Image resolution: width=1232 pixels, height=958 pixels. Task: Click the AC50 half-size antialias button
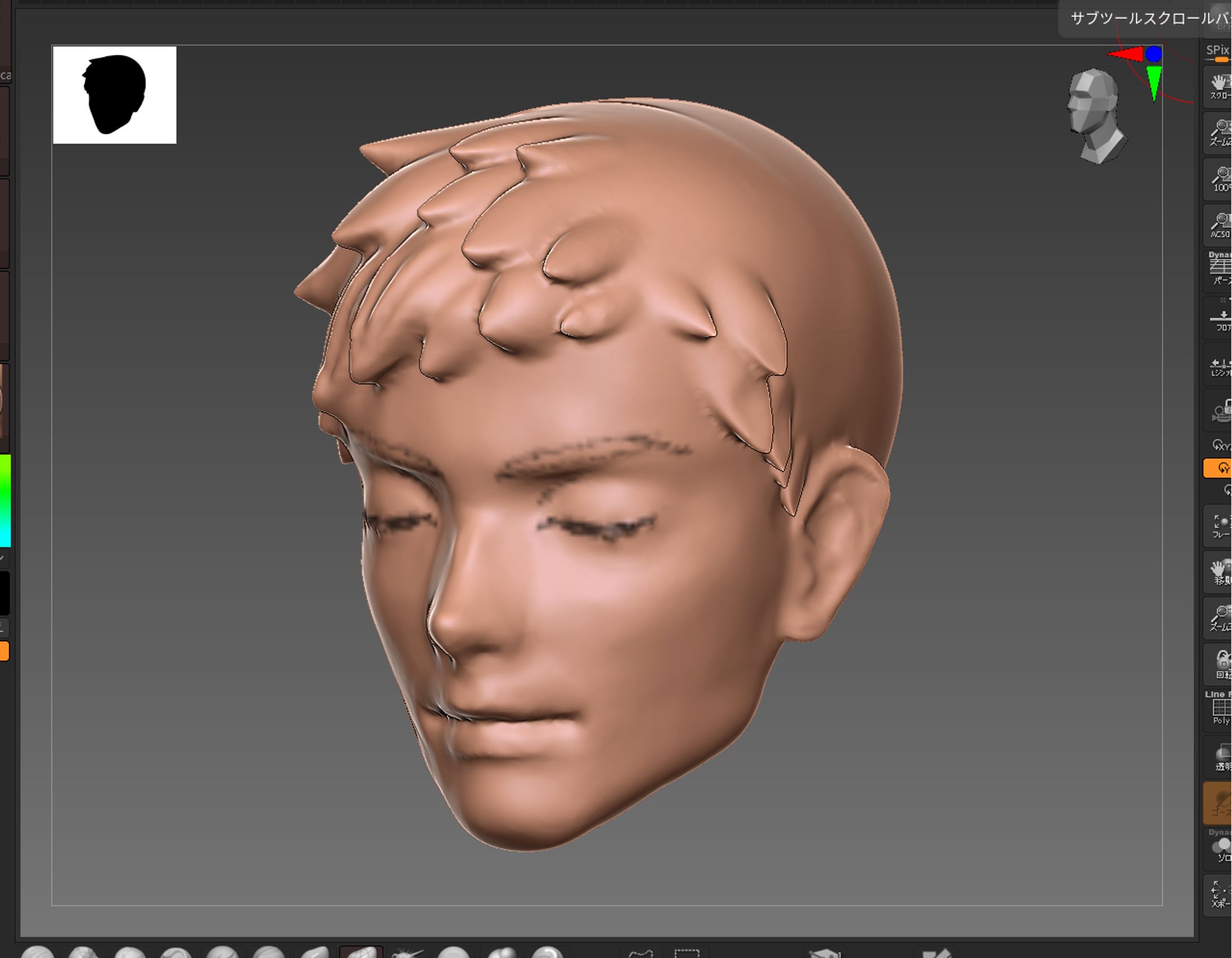coord(1220,225)
